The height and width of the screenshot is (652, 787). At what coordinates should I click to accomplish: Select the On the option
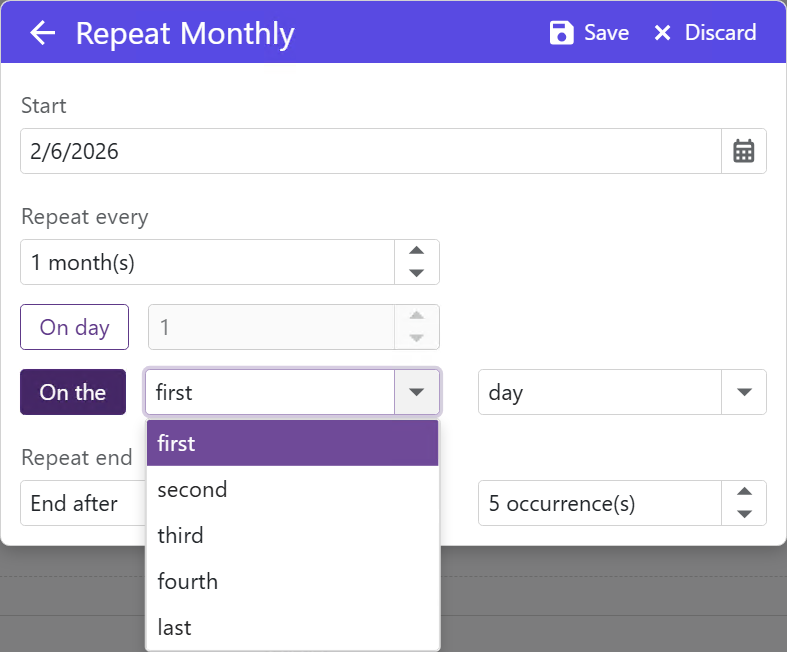(x=73, y=392)
